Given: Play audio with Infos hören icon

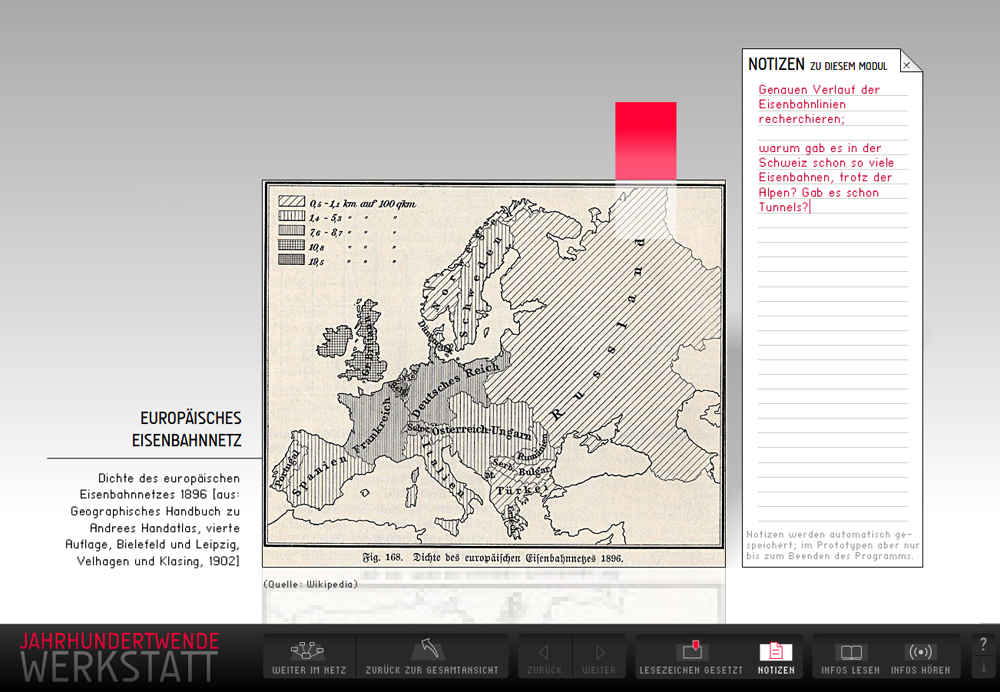Looking at the screenshot, I should [920, 657].
